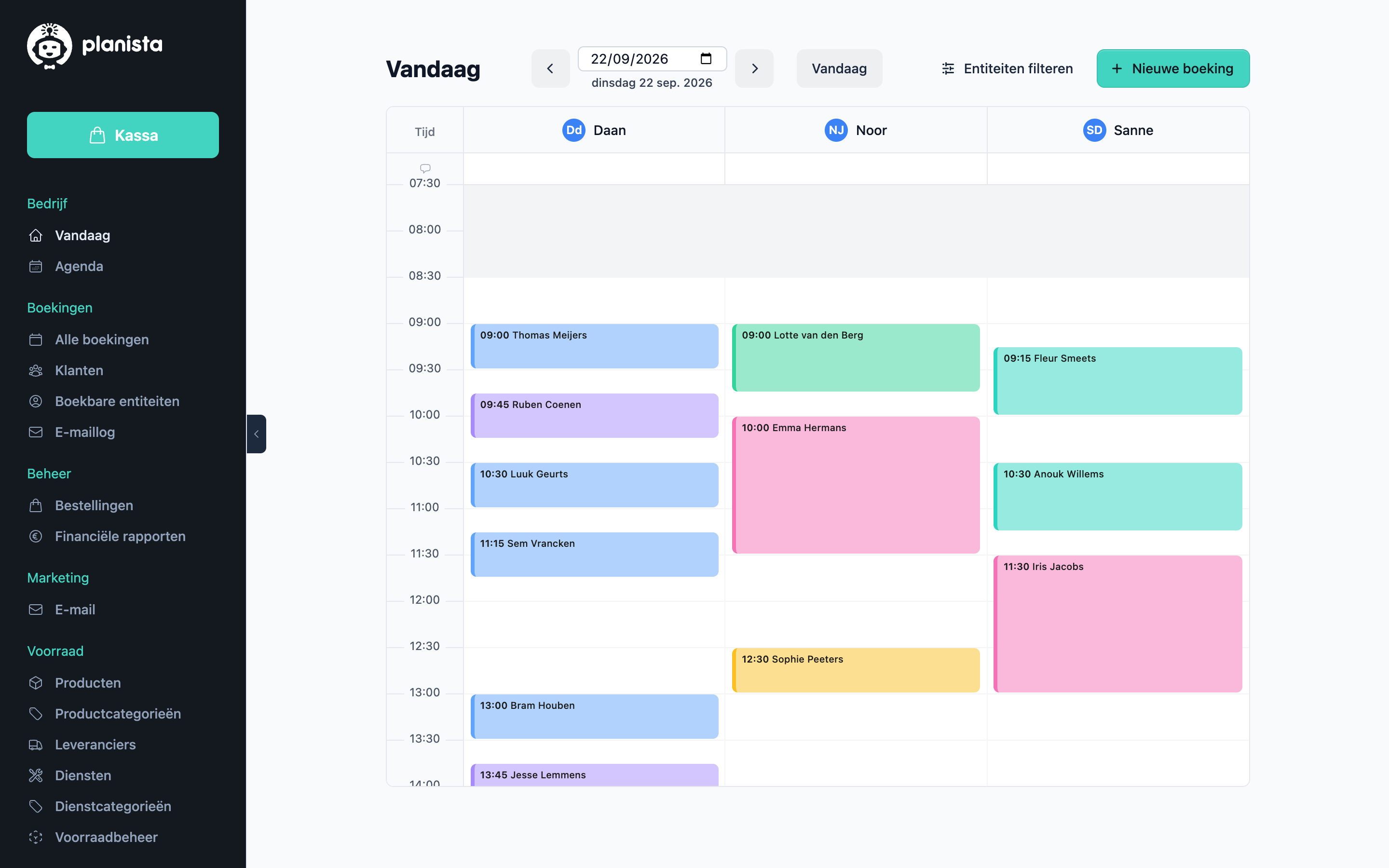Click the Planista logo
Viewport: 1389px width, 868px height.
pyautogui.click(x=95, y=46)
